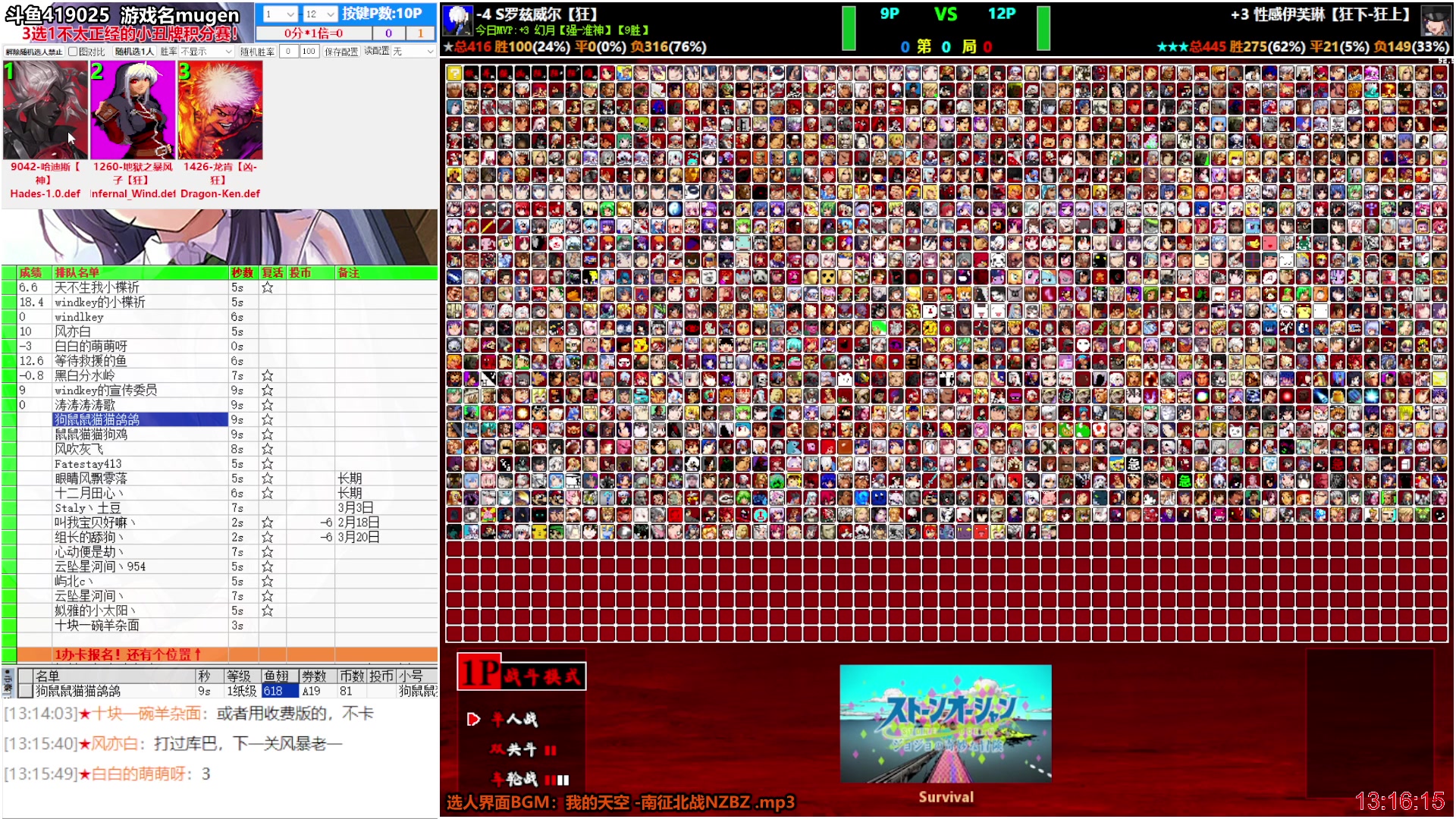Click the 备注 column header

click(x=386, y=272)
